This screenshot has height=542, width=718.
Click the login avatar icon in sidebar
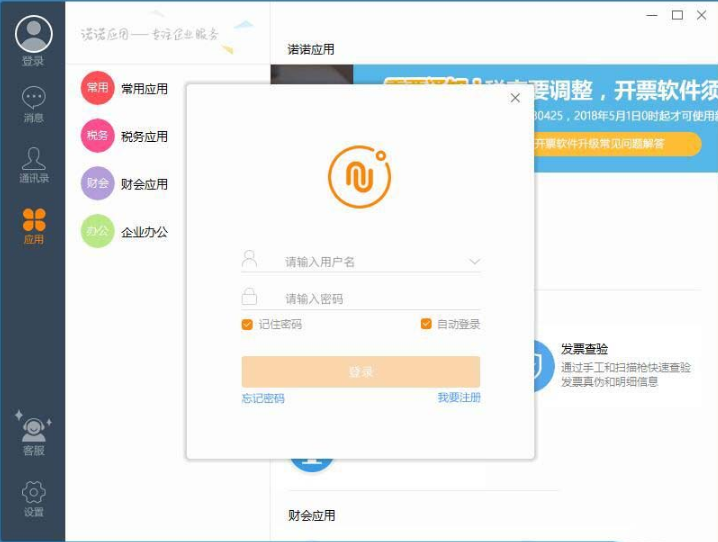33,34
